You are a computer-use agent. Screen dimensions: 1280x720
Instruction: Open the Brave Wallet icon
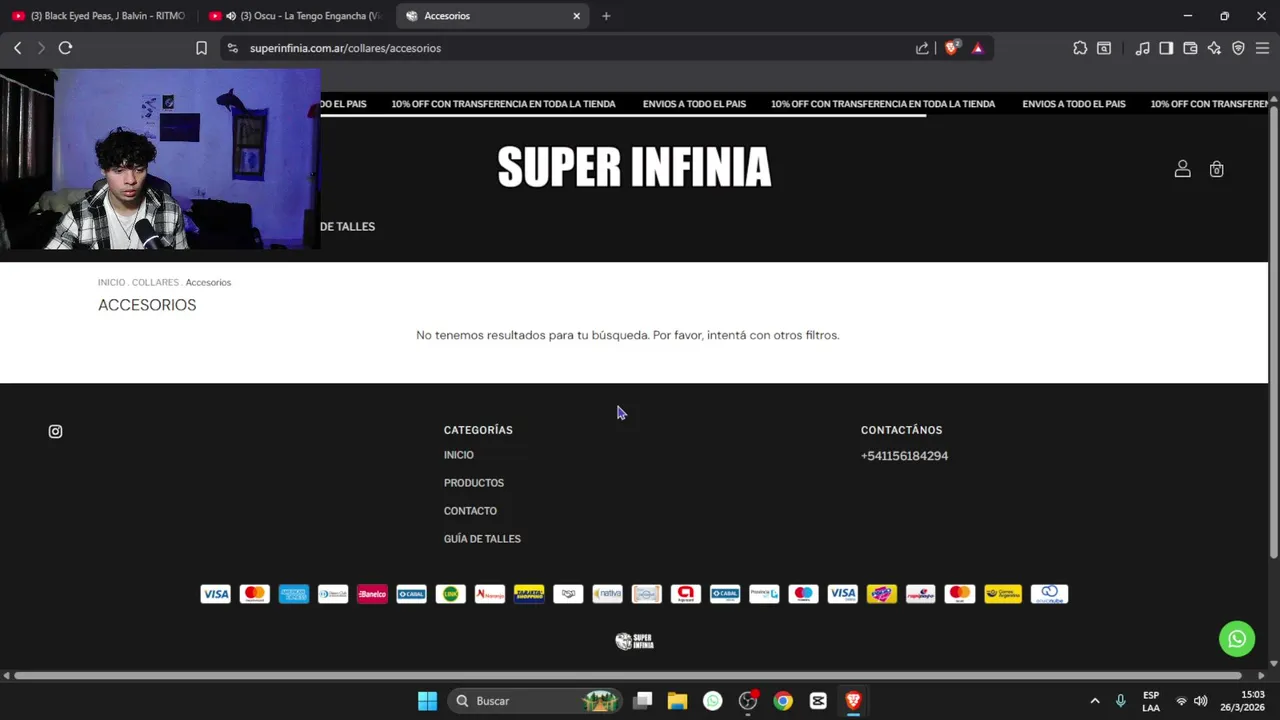(1190, 48)
